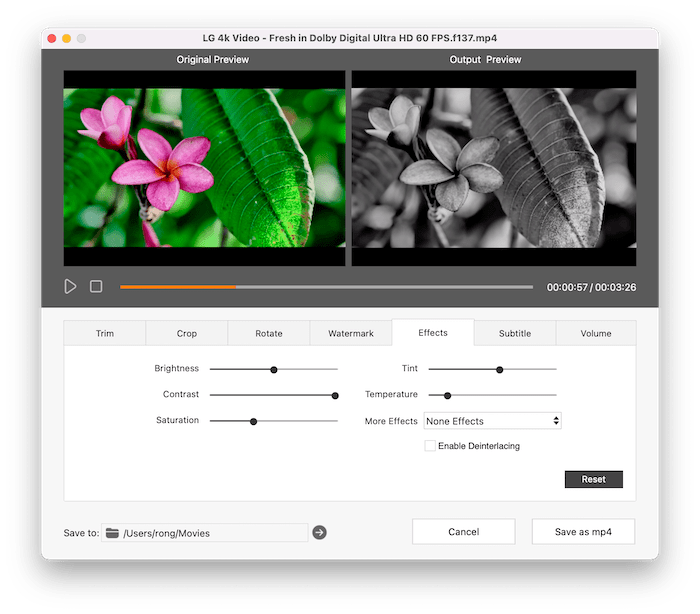Expand the More Effects dropdown

tap(492, 421)
